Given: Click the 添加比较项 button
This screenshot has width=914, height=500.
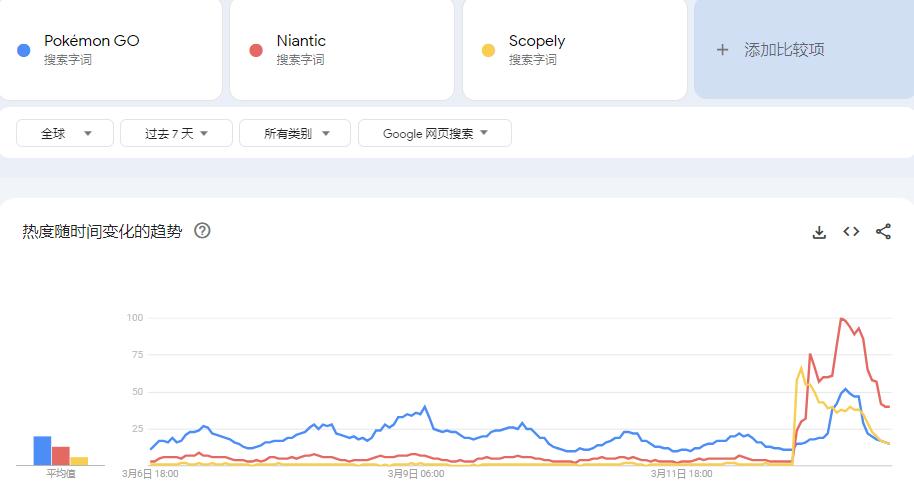Looking at the screenshot, I should coord(804,50).
